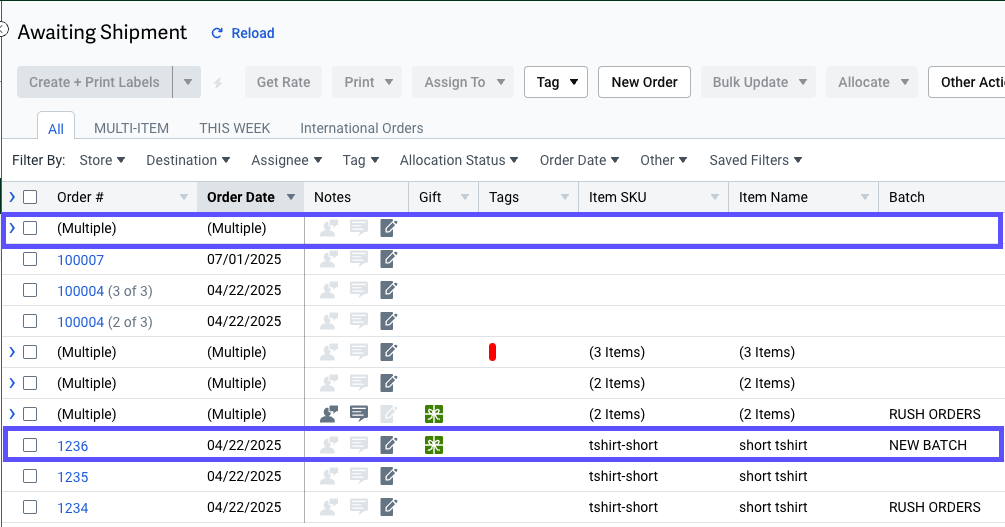Click pencil internal notes icon for order 100007

pos(388,259)
